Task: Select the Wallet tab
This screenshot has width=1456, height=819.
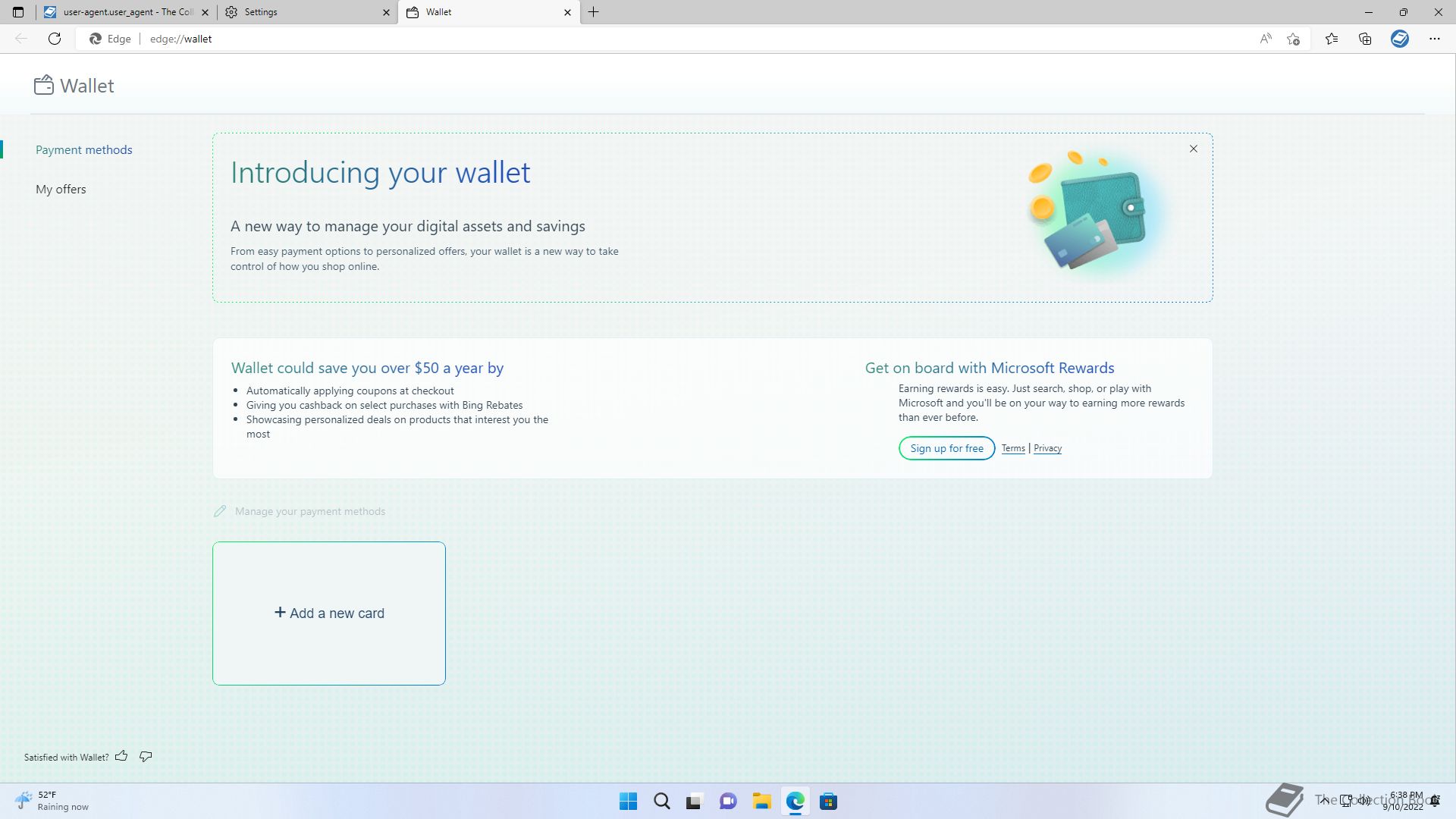Action: (489, 12)
